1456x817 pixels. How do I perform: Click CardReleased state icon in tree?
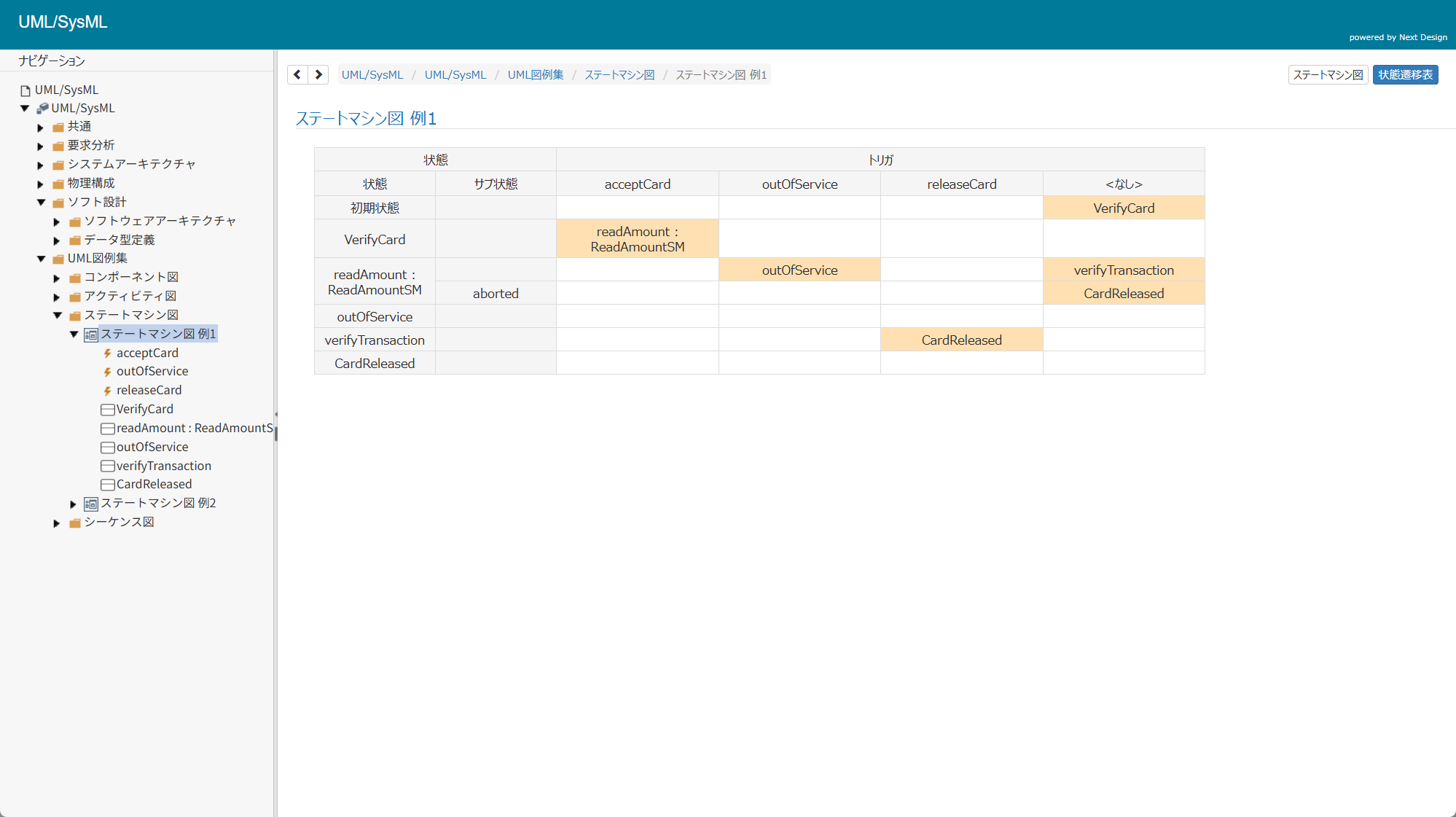pyautogui.click(x=108, y=485)
